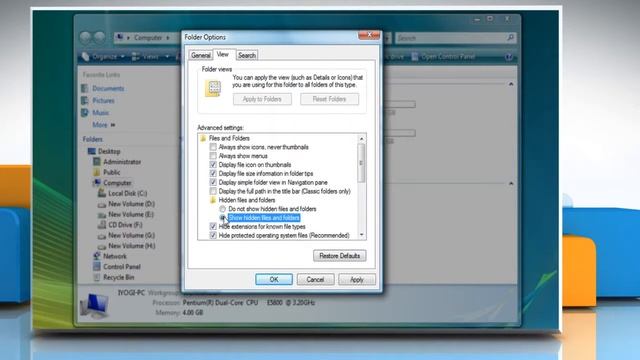The width and height of the screenshot is (640, 360).
Task: Select the View tab
Action: pos(223,54)
